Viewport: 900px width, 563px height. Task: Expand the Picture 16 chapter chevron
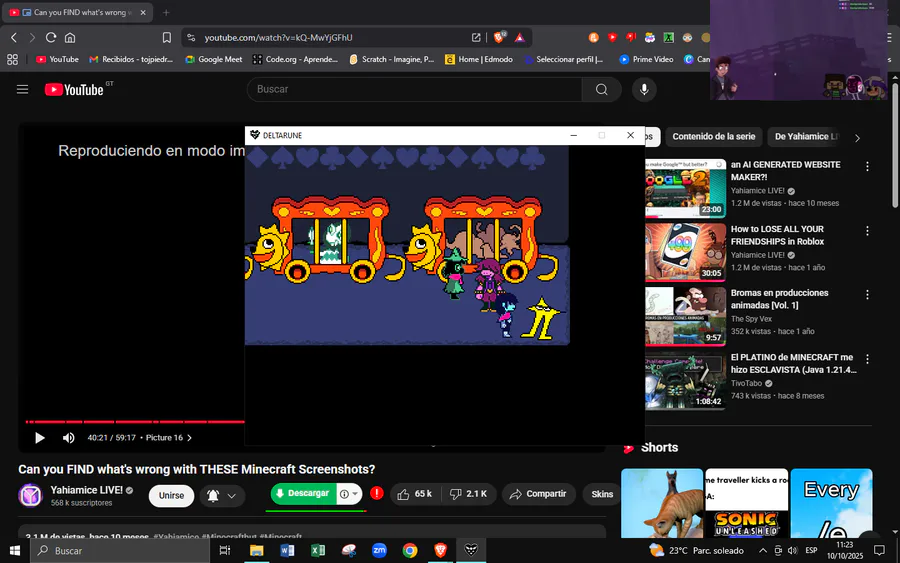tap(189, 438)
